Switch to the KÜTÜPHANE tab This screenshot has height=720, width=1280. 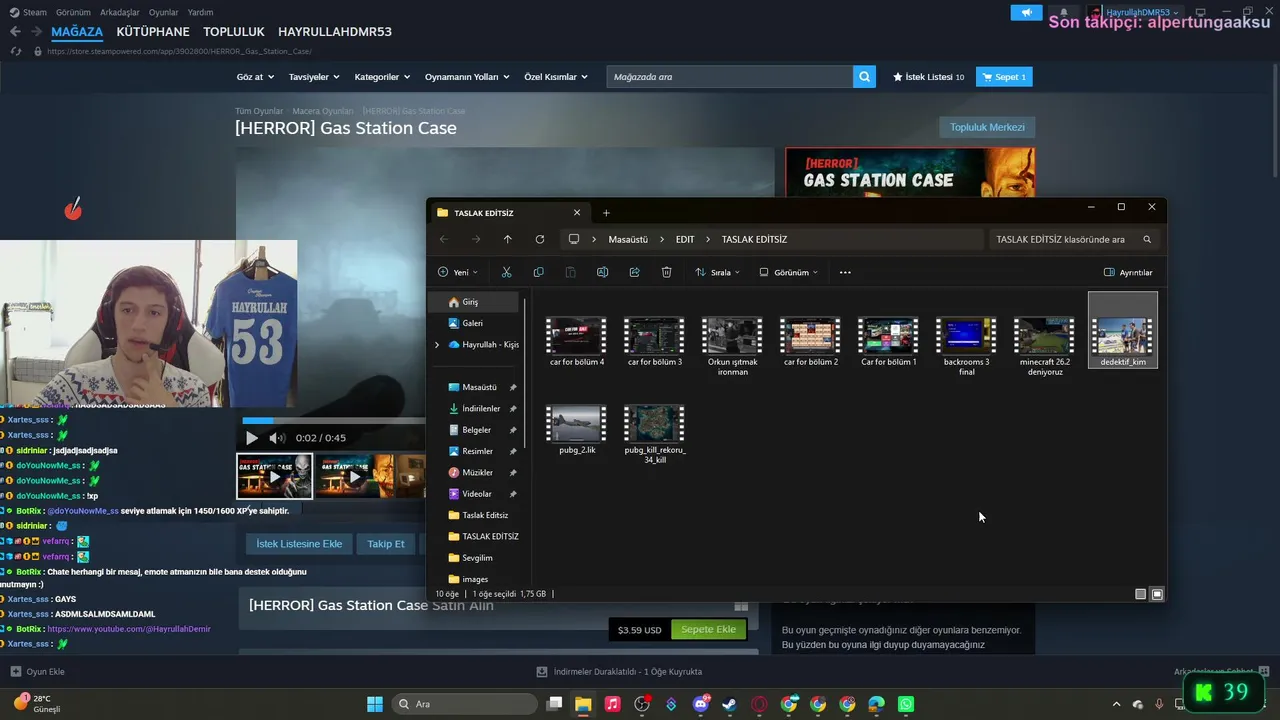(153, 32)
